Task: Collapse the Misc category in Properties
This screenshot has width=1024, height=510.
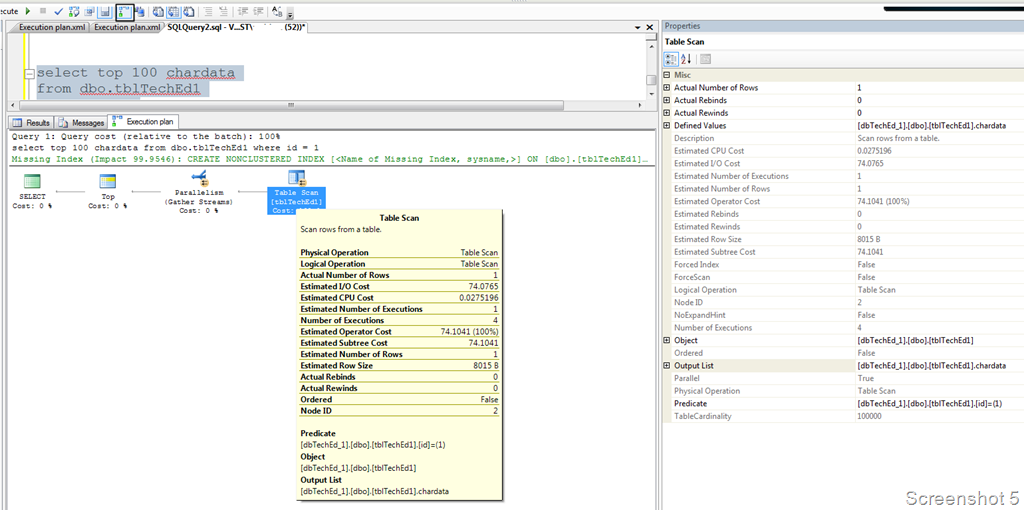Action: 667,75
